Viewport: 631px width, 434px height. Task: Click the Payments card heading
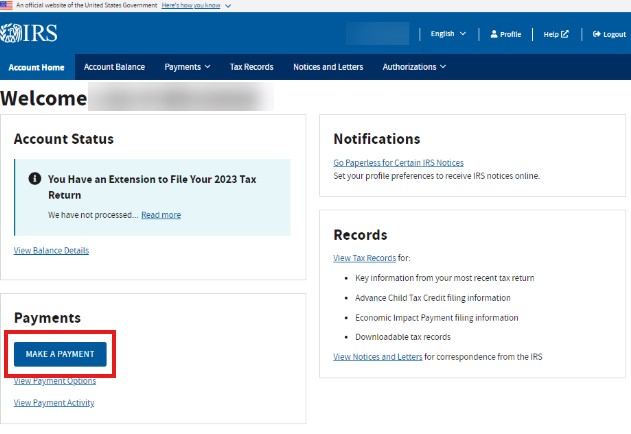47,318
